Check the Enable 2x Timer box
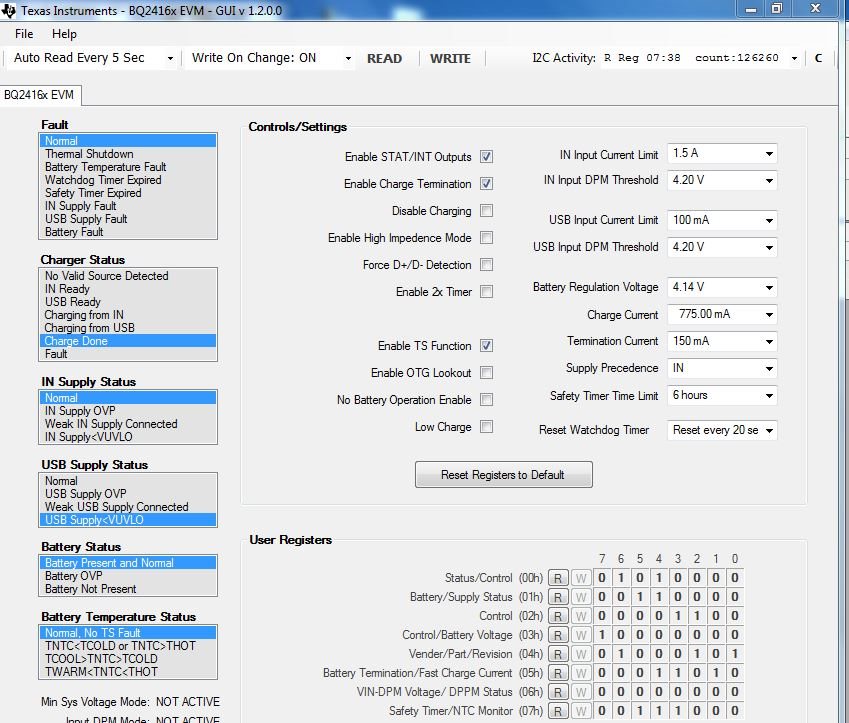The width and height of the screenshot is (849, 723). [486, 292]
